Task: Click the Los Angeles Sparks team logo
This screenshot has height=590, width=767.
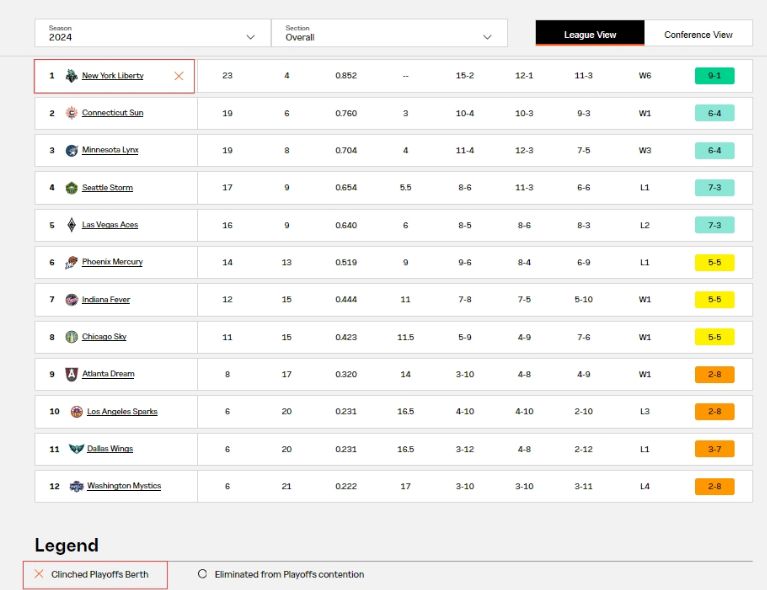Action: click(76, 411)
